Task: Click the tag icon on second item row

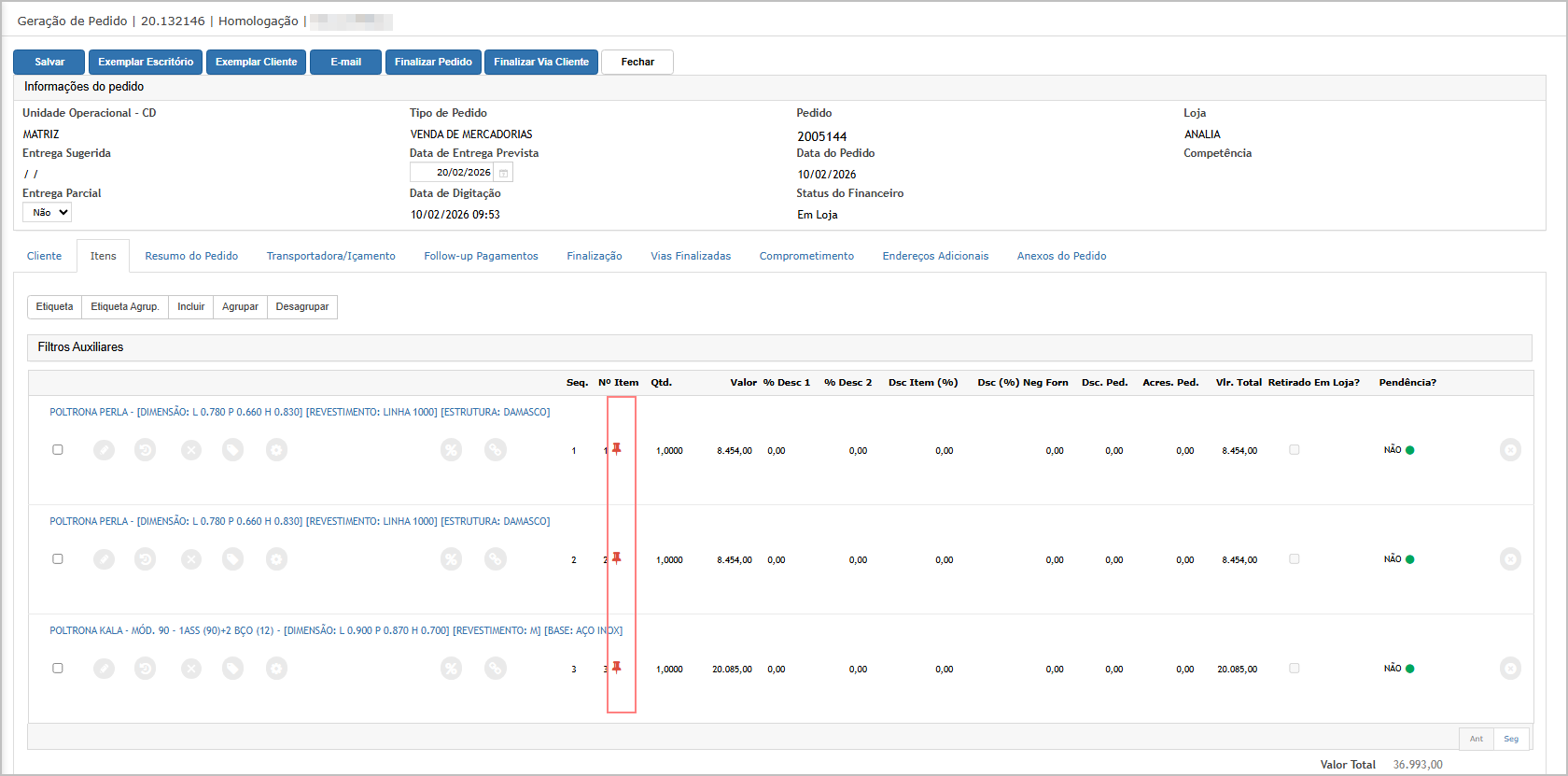Action: [232, 559]
